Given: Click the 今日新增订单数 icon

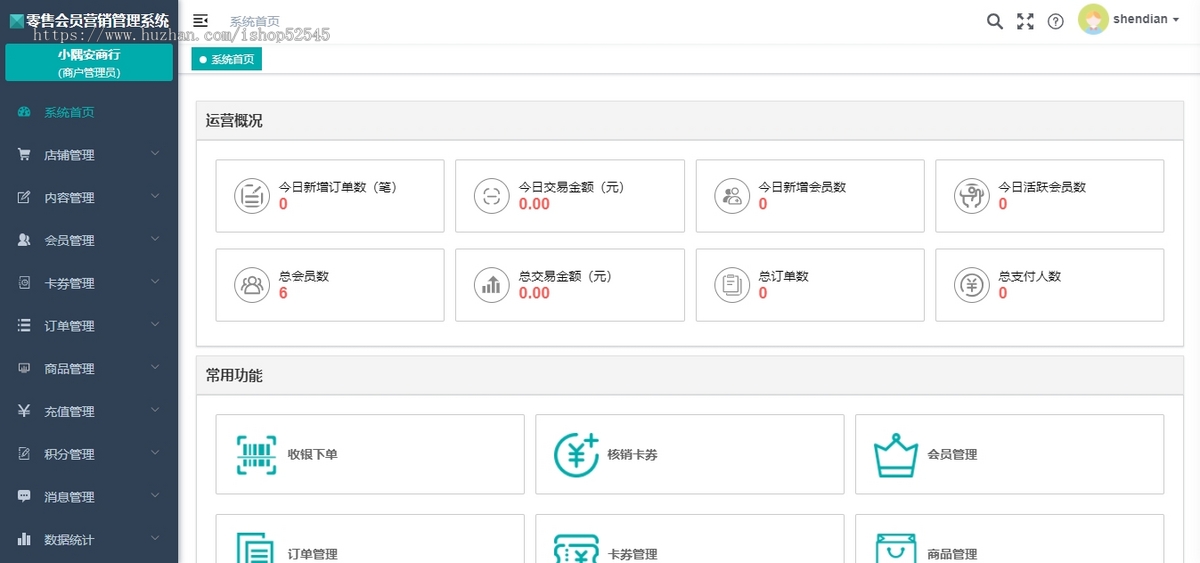Looking at the screenshot, I should pyautogui.click(x=252, y=195).
